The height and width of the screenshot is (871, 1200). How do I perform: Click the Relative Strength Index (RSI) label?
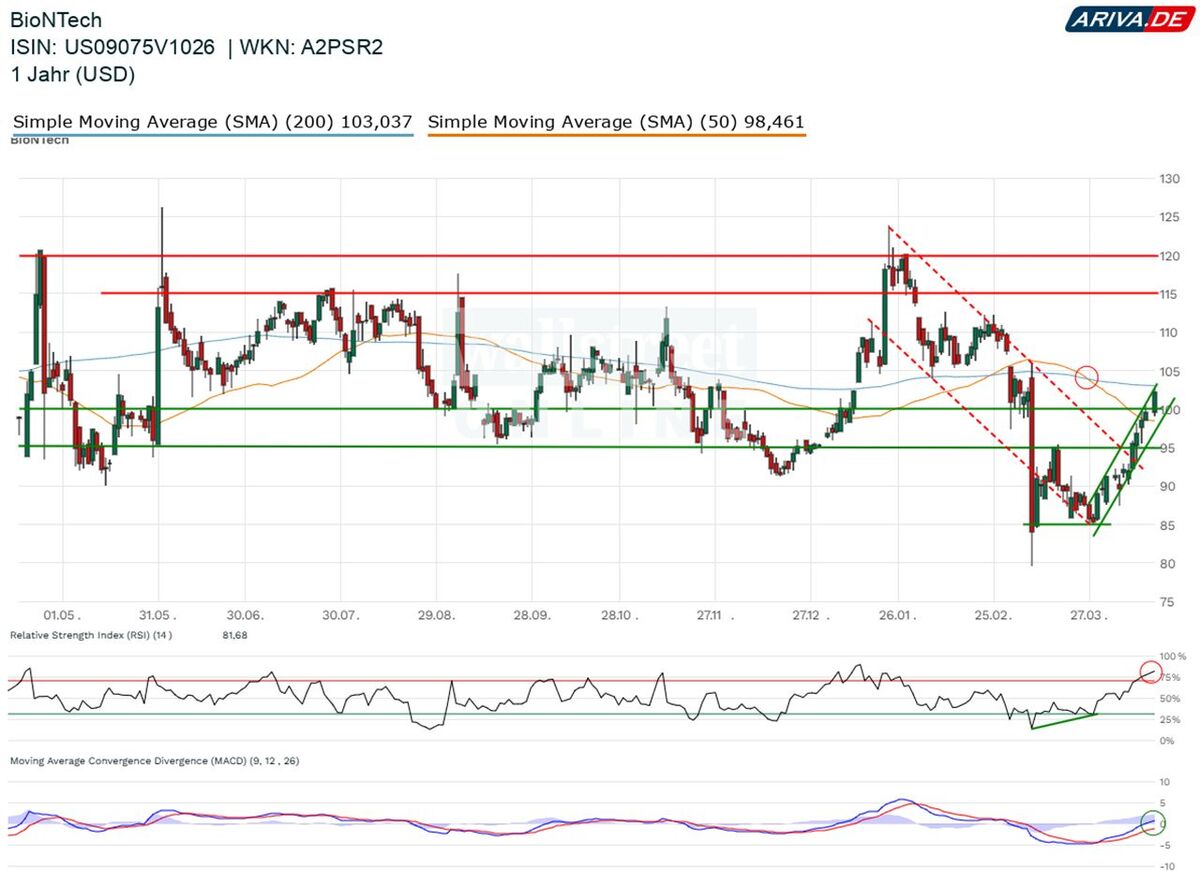92,635
